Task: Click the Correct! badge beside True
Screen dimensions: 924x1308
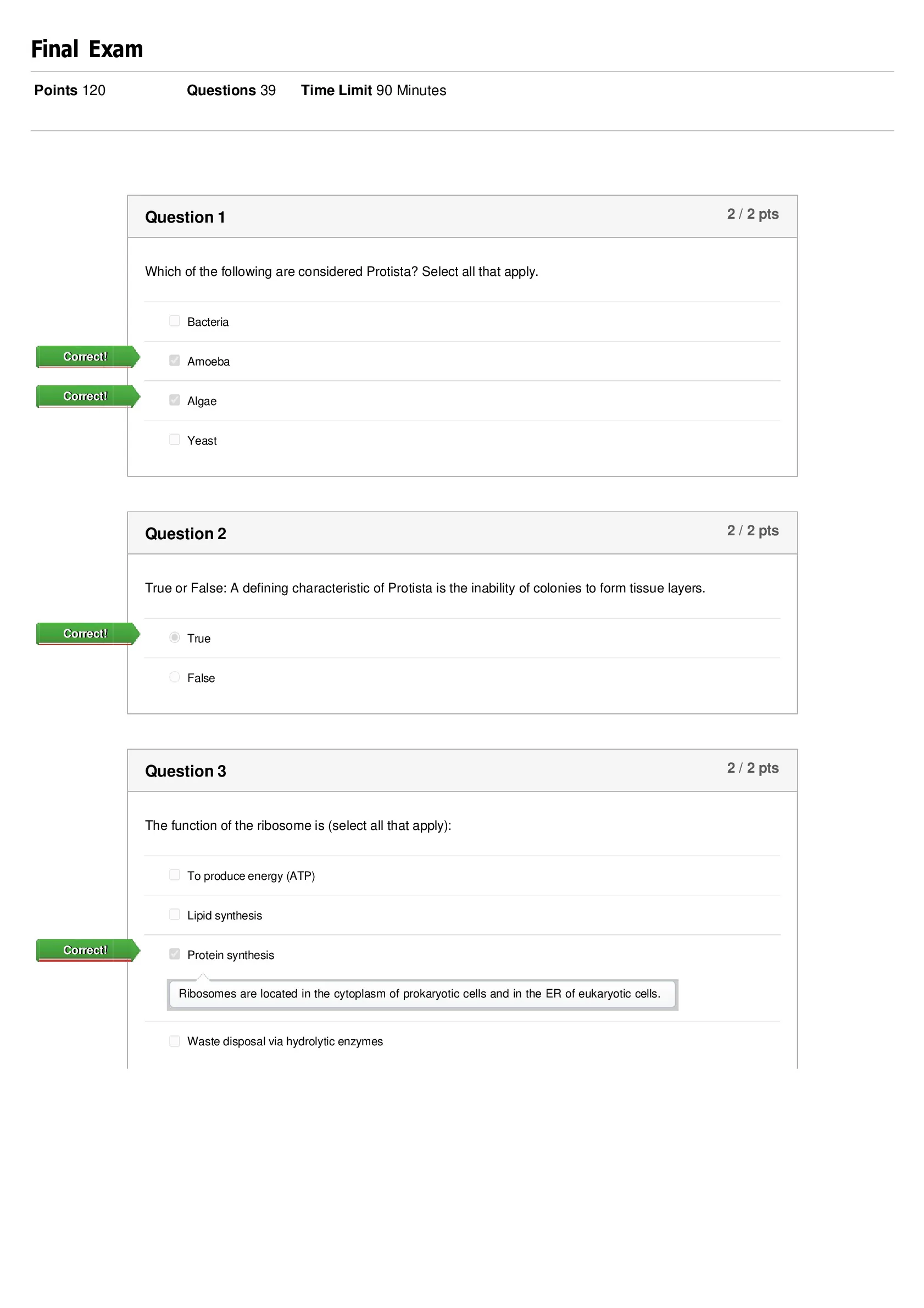Action: tap(88, 634)
